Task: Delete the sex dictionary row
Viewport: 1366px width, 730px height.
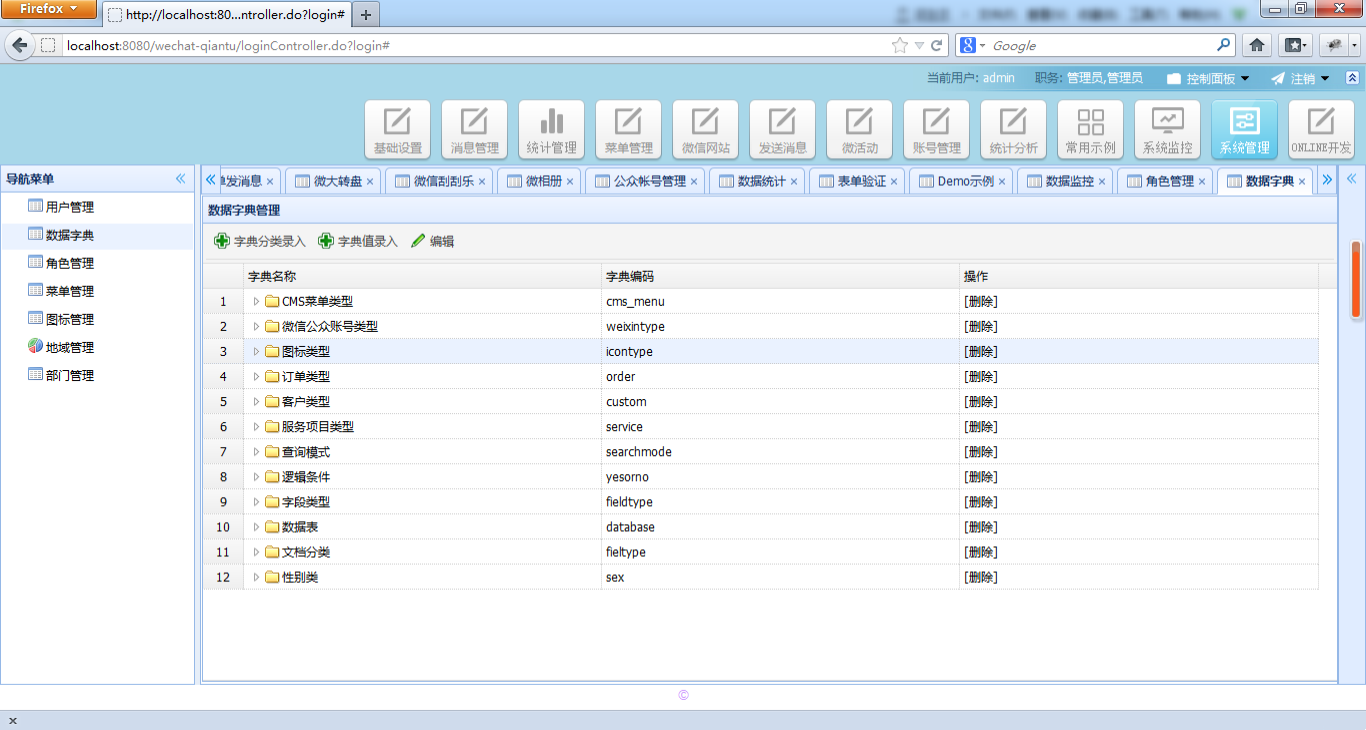Action: pos(980,577)
